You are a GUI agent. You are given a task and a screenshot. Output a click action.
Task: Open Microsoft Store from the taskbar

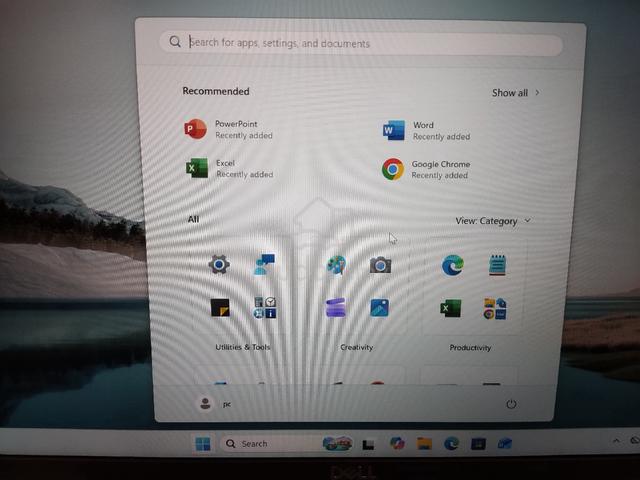click(x=478, y=444)
